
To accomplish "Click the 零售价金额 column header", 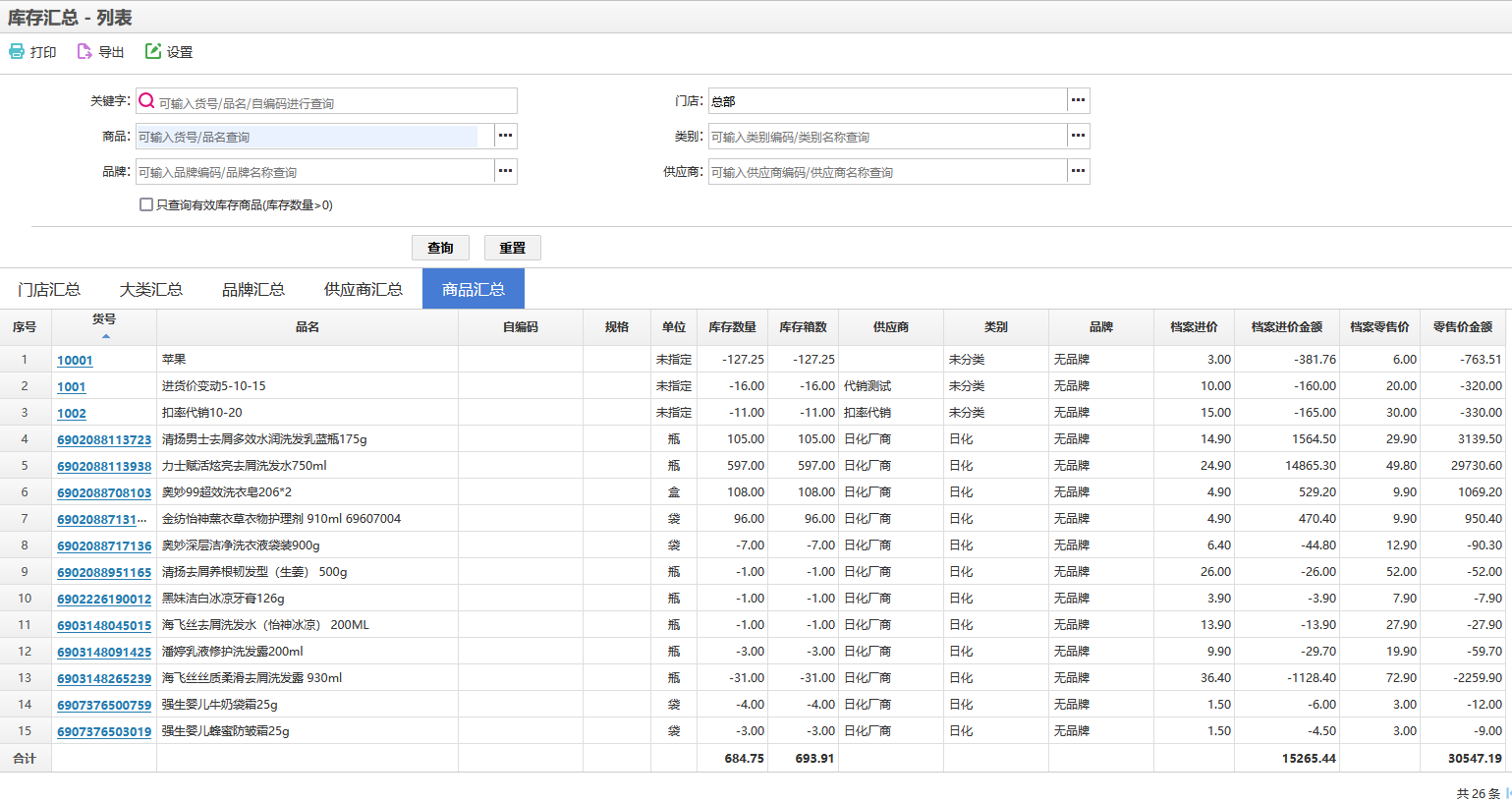I will (x=1462, y=327).
